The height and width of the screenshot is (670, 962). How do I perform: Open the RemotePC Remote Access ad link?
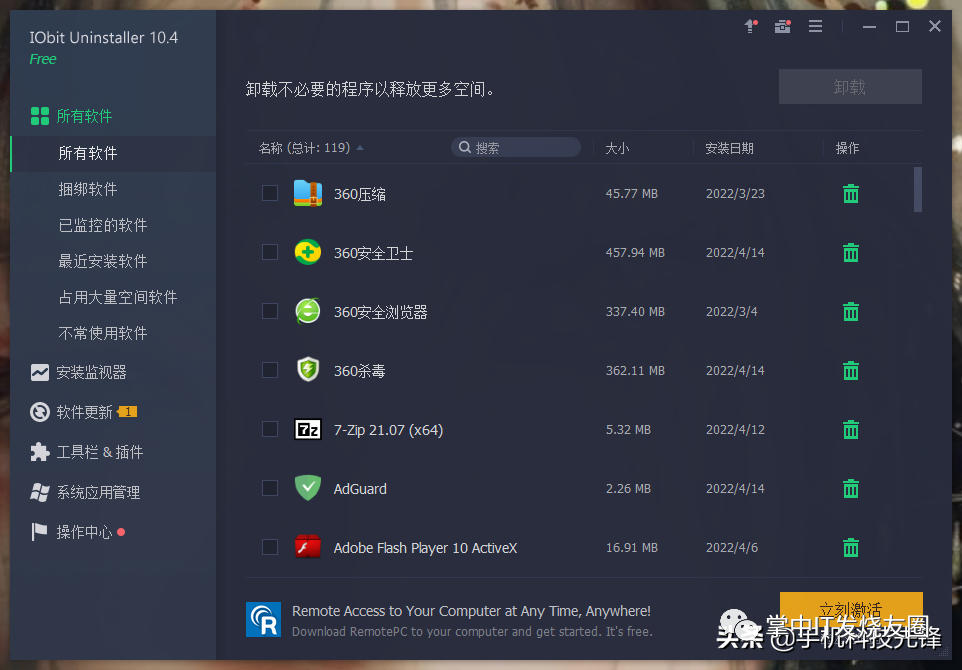point(472,620)
